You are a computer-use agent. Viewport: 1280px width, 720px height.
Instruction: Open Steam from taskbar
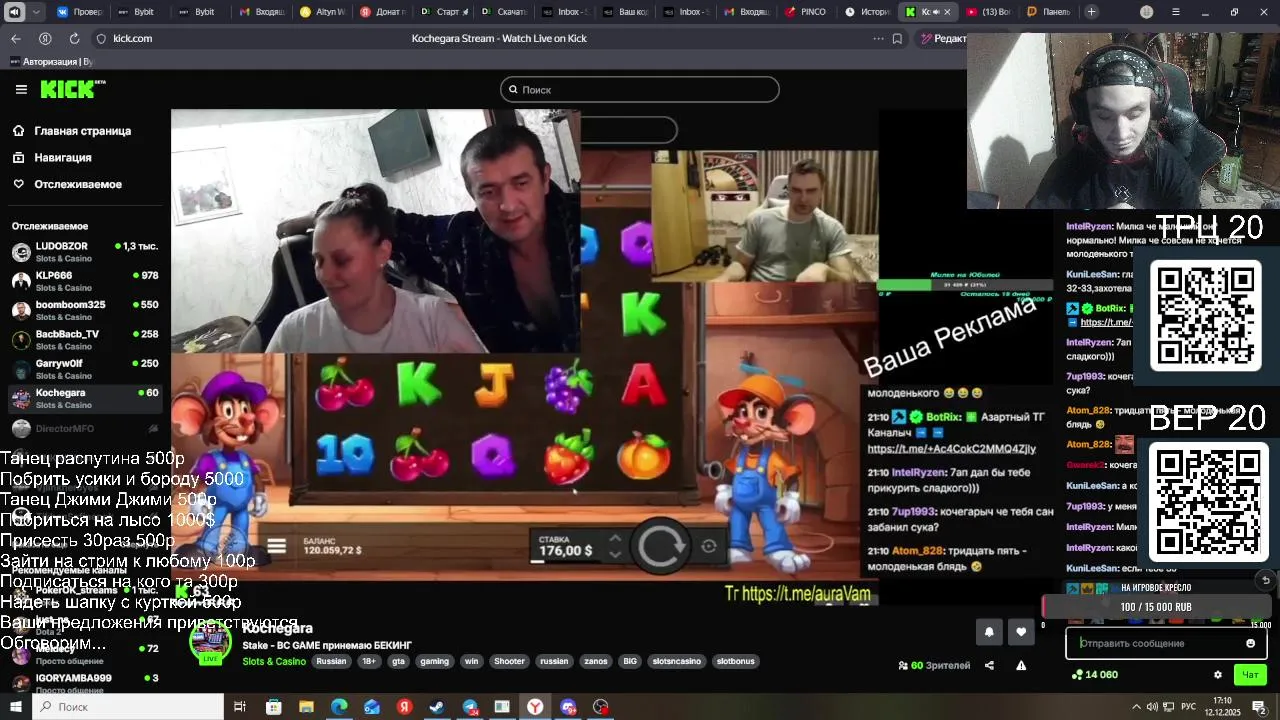click(x=437, y=707)
